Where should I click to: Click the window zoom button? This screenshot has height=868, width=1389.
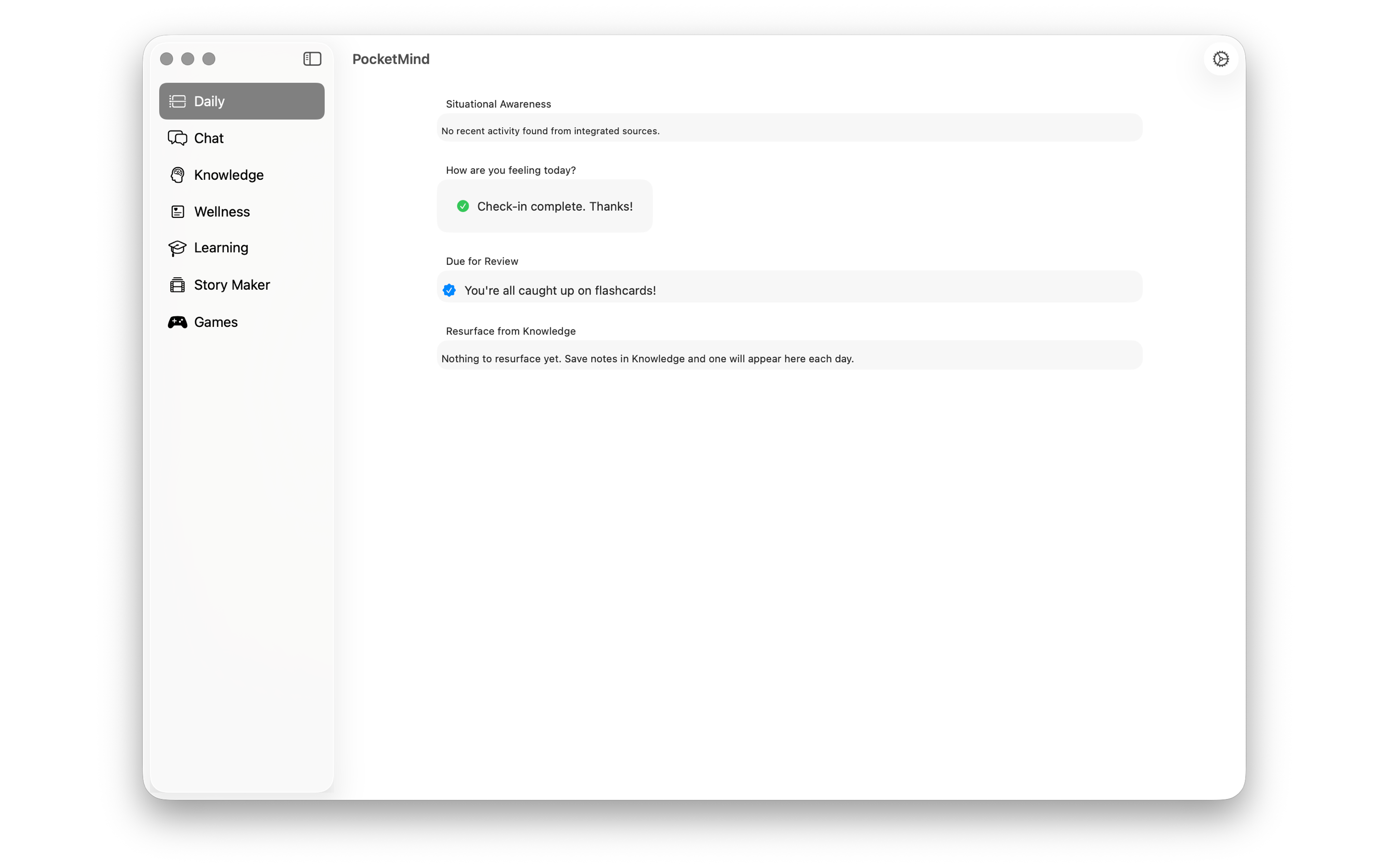point(209,58)
